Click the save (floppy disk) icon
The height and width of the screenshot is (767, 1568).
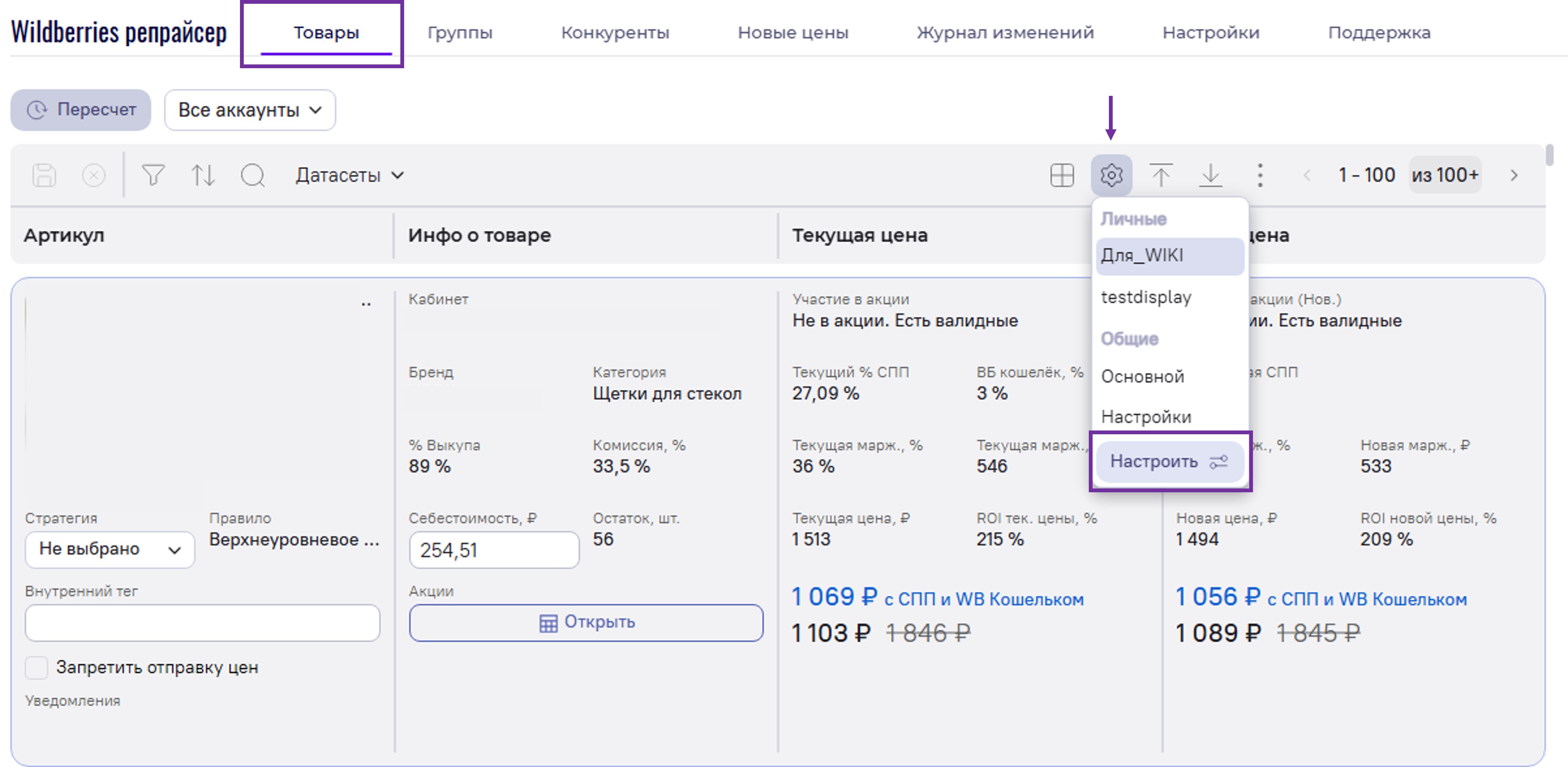click(44, 175)
